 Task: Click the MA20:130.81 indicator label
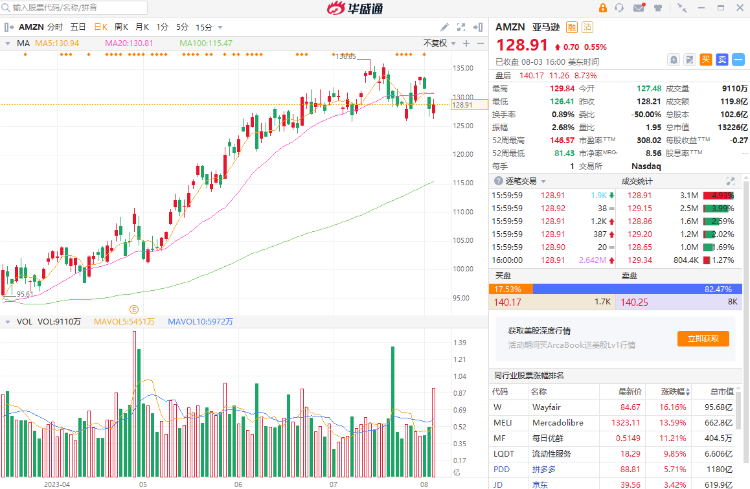129,44
